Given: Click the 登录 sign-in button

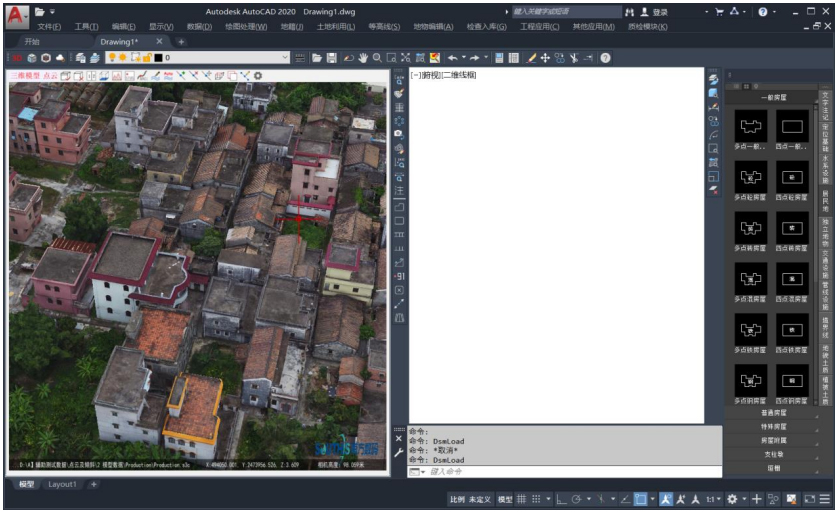Looking at the screenshot, I should click(660, 12).
